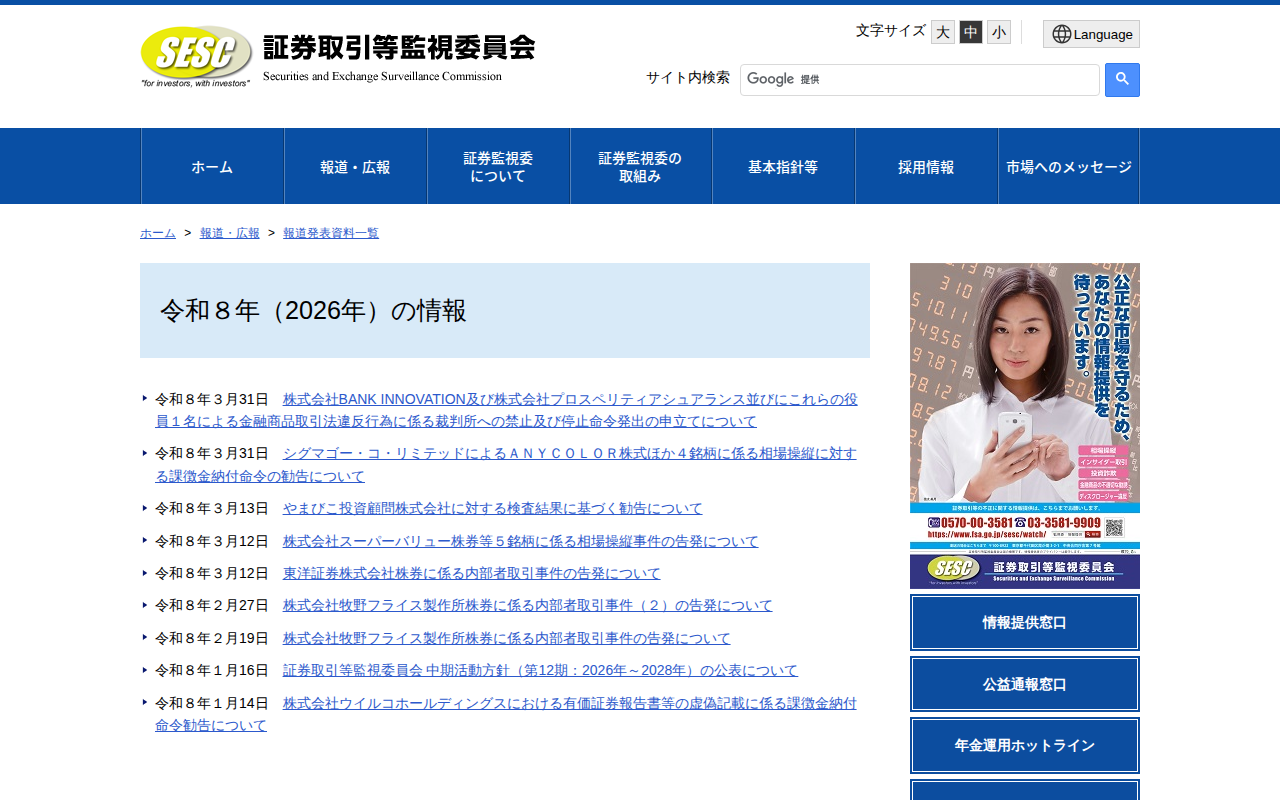The height and width of the screenshot is (800, 1280).
Task: Click the arrow bullet beside the first news item
Action: coord(144,397)
